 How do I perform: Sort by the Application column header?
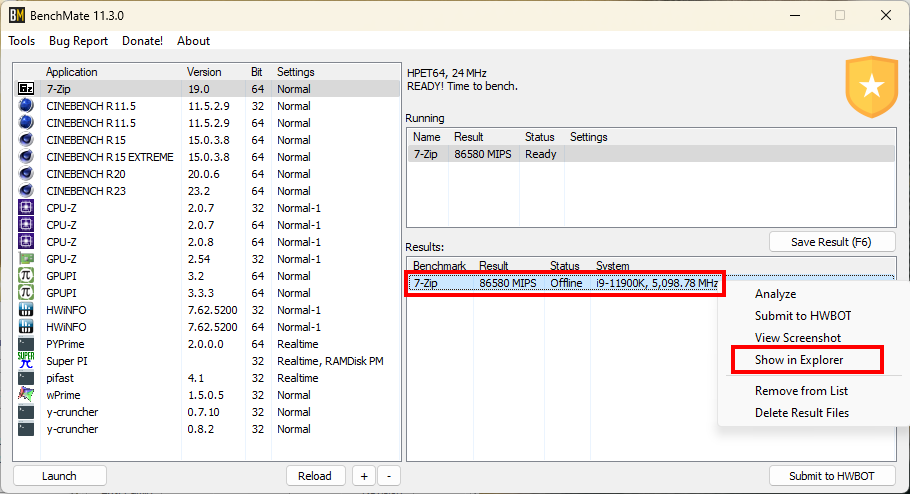coord(71,72)
